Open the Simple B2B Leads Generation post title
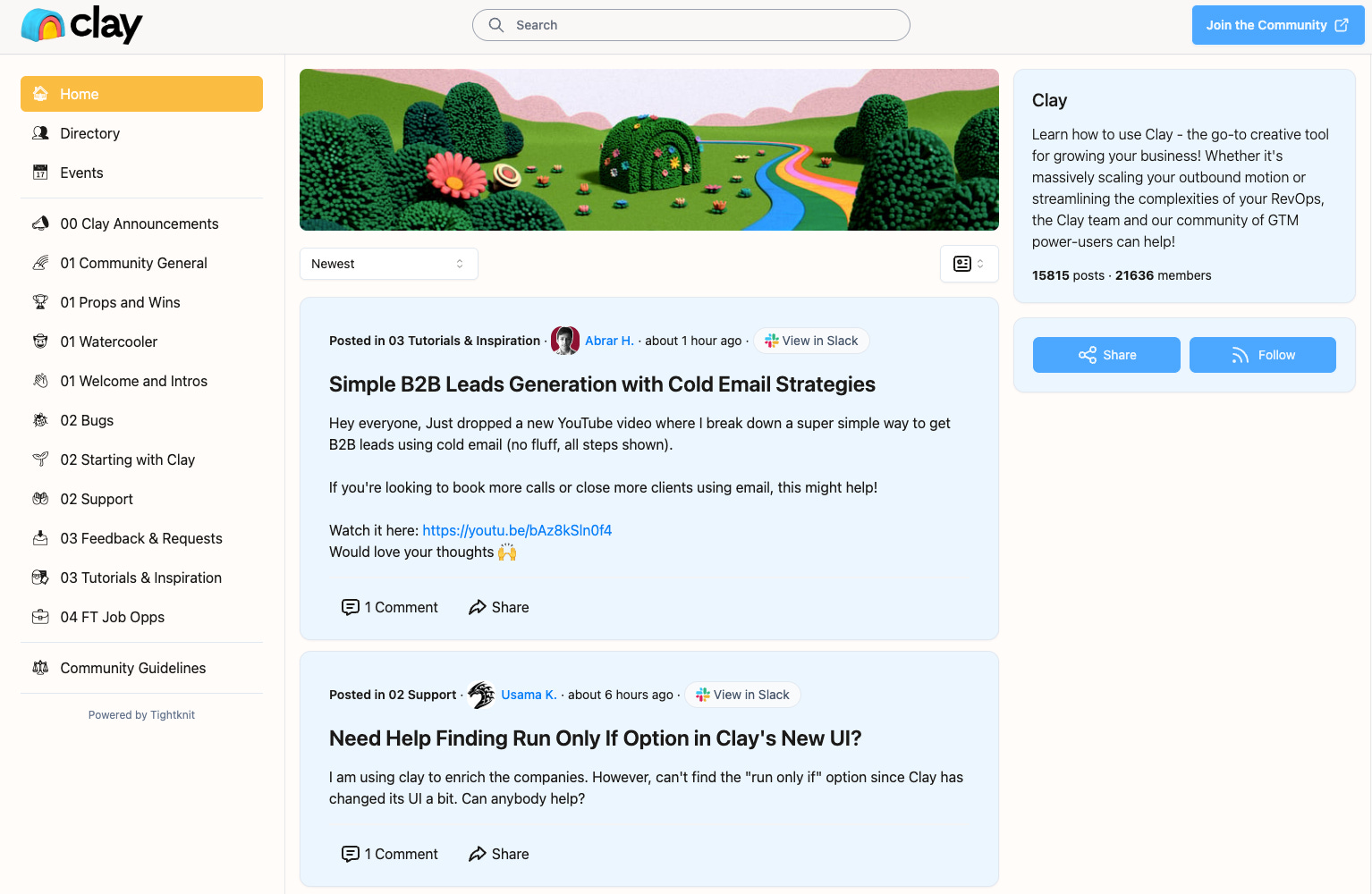1372x894 pixels. [x=602, y=384]
